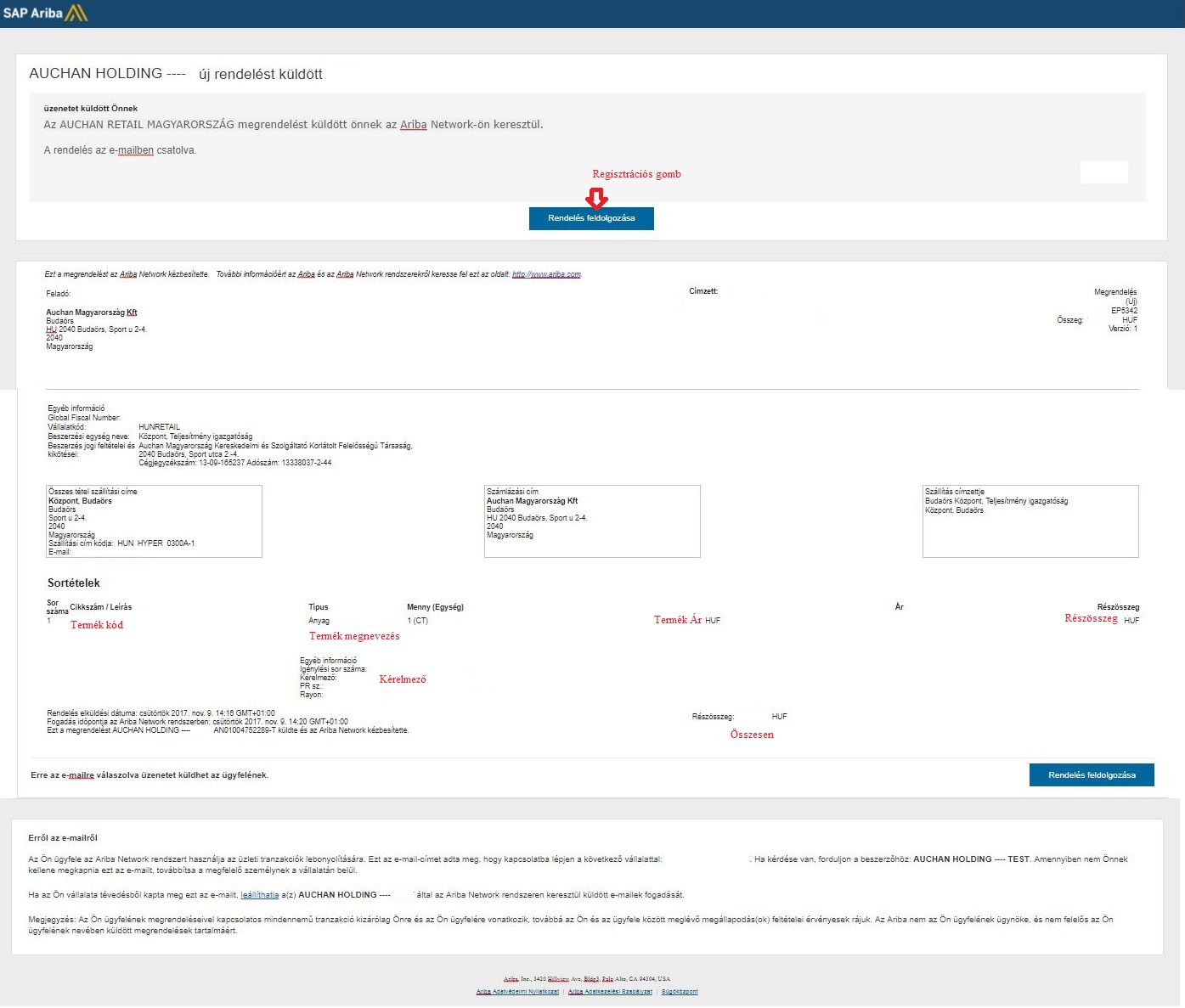The width and height of the screenshot is (1185, 1008).
Task: Click the 'Fogadás időpontja' timestamp line
Action: tap(198, 722)
